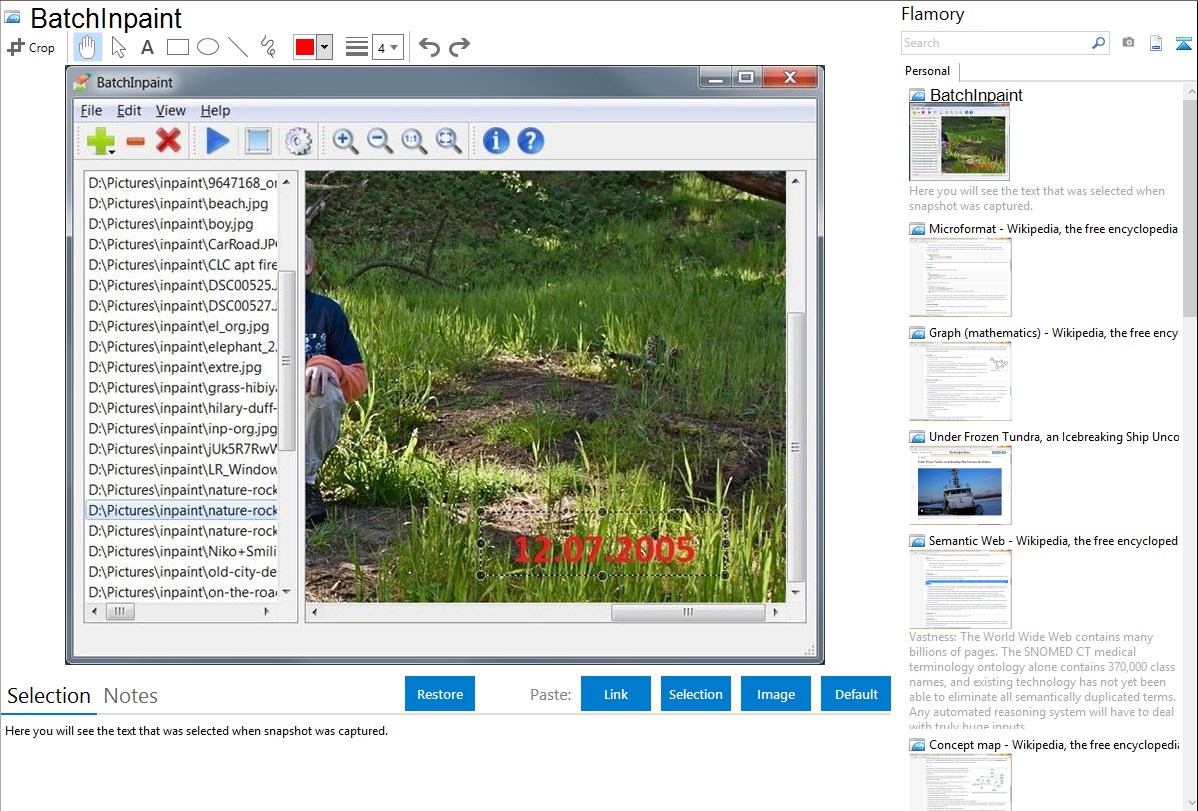Choose the arrow pointer tool
The width and height of the screenshot is (1198, 811).
coord(118,47)
